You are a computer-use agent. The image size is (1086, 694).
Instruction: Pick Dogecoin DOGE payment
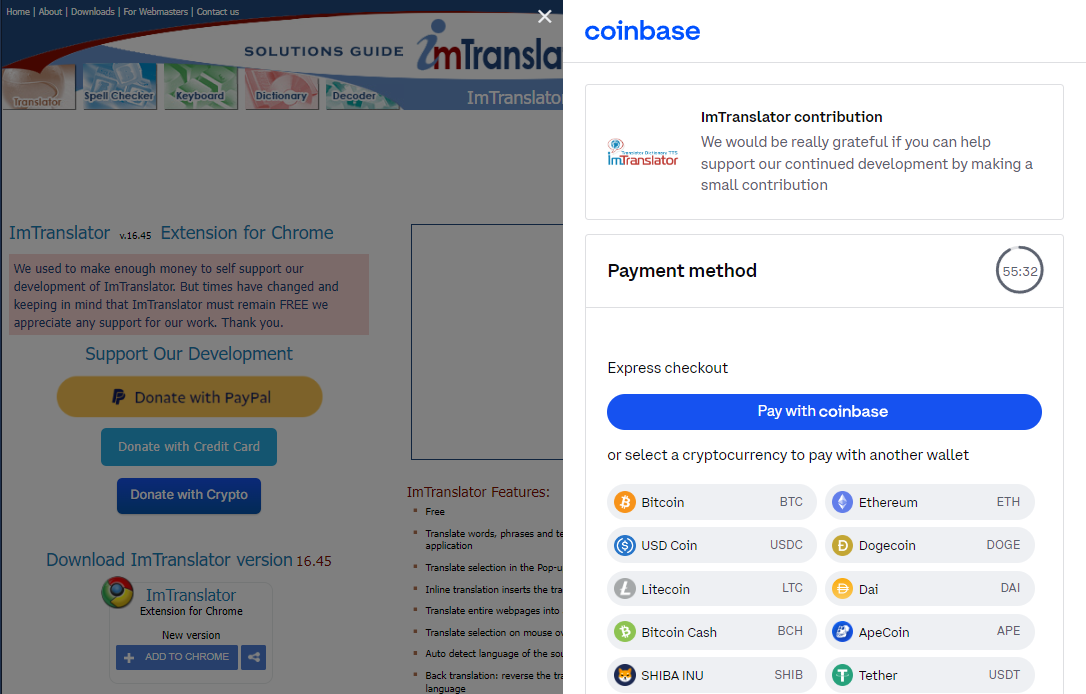(x=929, y=545)
